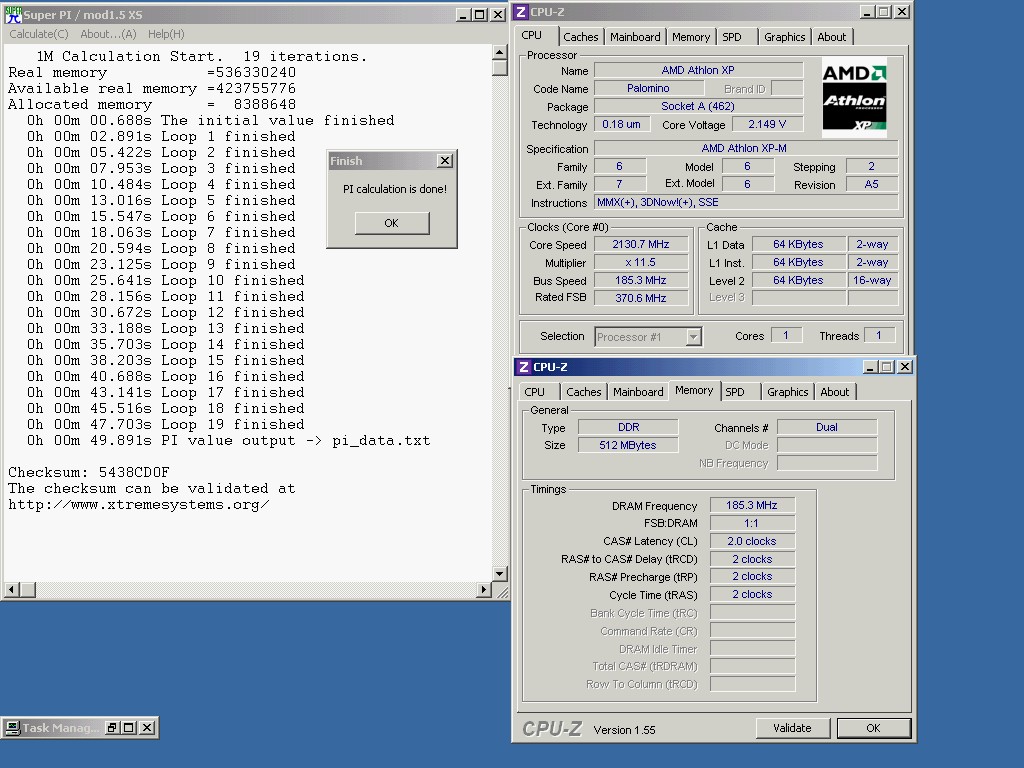The height and width of the screenshot is (768, 1024).
Task: Close the Finish dialog with its X
Action: [x=445, y=161]
